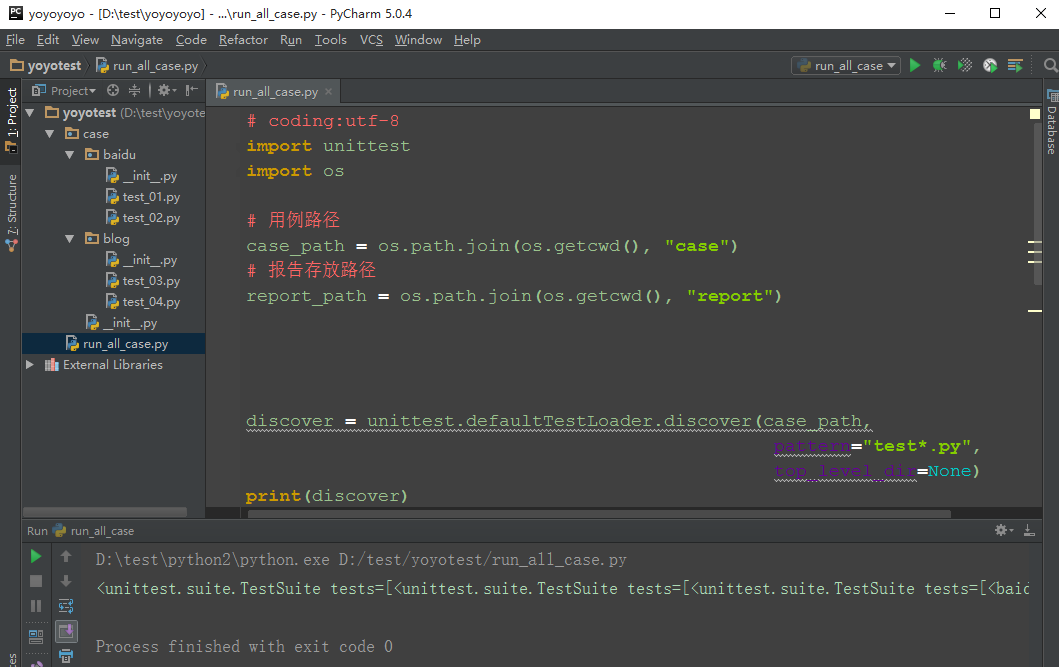Toggle soft-wrap in the Run console
The width and height of the screenshot is (1059, 667).
click(x=66, y=606)
